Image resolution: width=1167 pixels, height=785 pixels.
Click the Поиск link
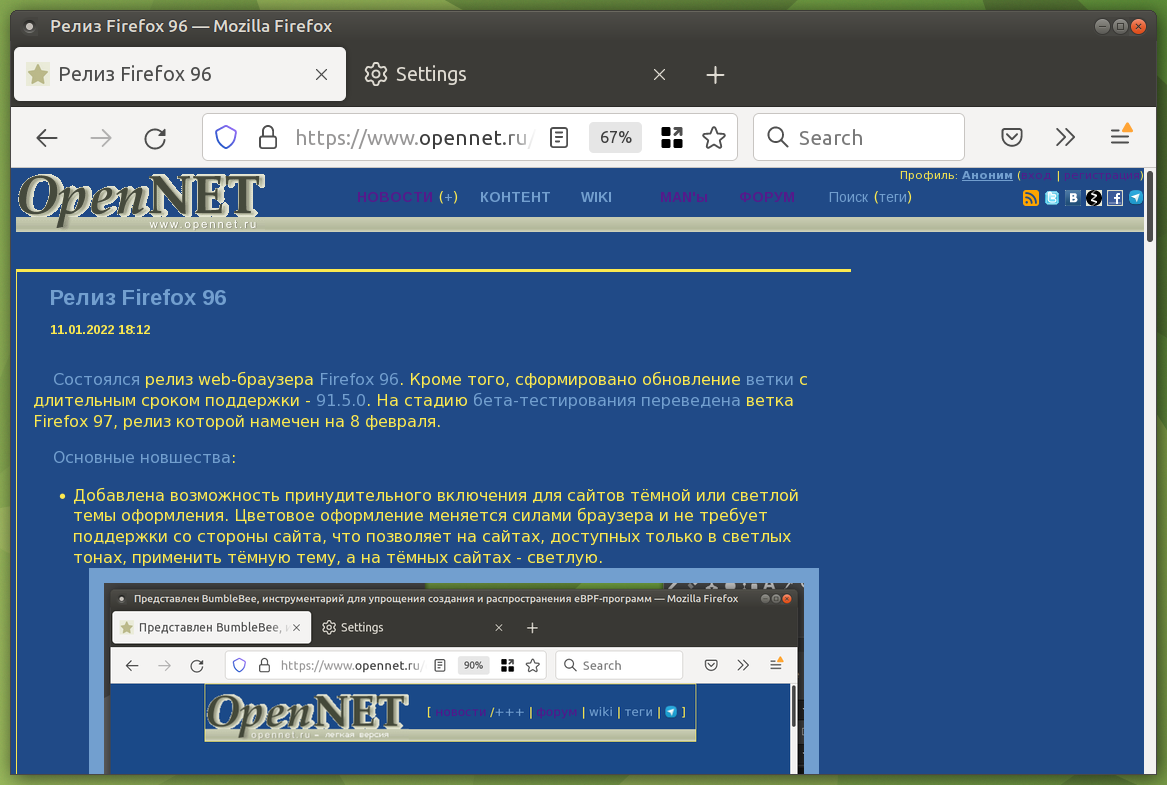[x=848, y=197]
